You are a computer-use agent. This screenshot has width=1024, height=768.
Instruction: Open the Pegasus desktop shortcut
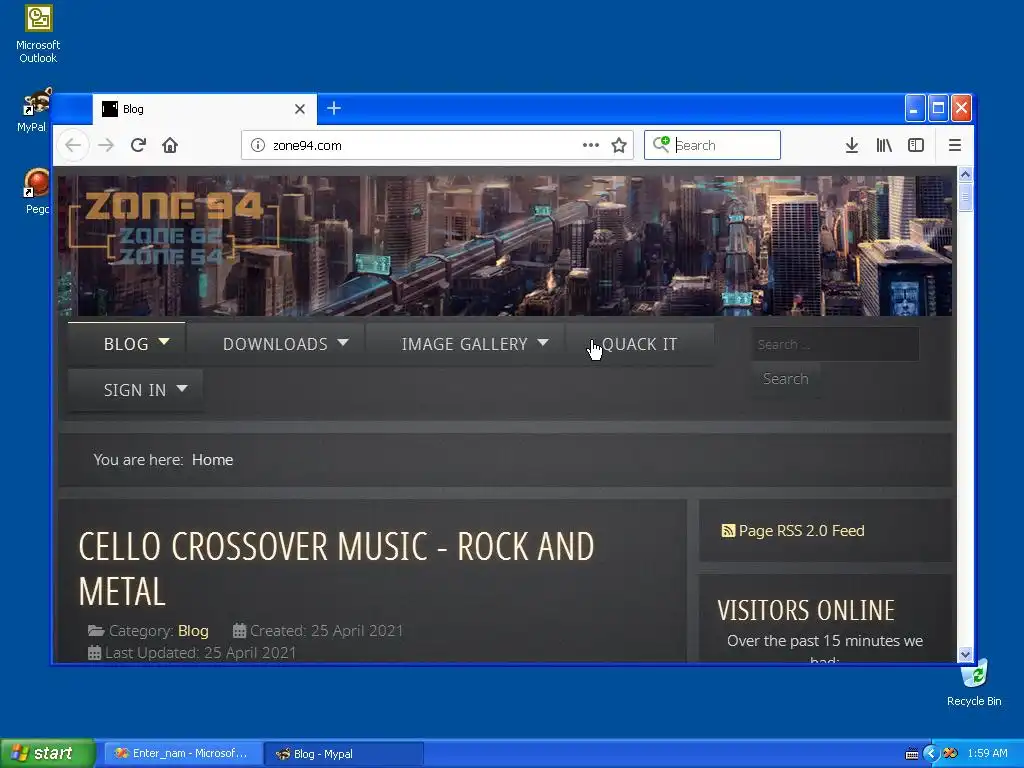[37, 191]
